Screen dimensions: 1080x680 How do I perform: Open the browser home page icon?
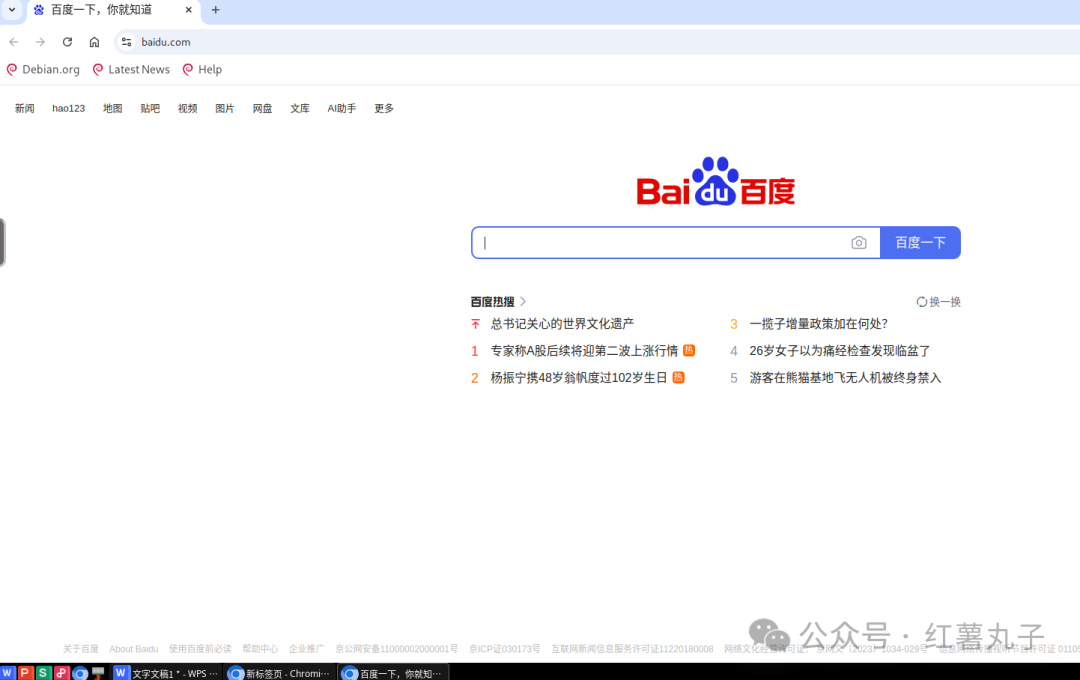[x=94, y=42]
